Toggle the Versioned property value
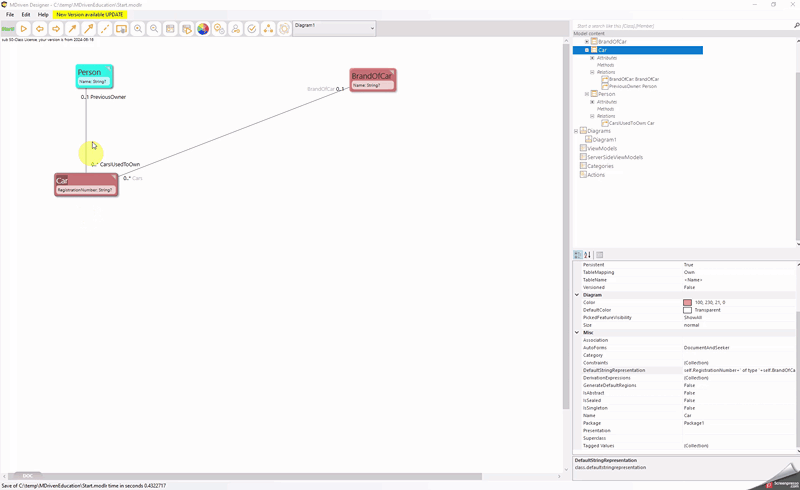 tap(690, 287)
